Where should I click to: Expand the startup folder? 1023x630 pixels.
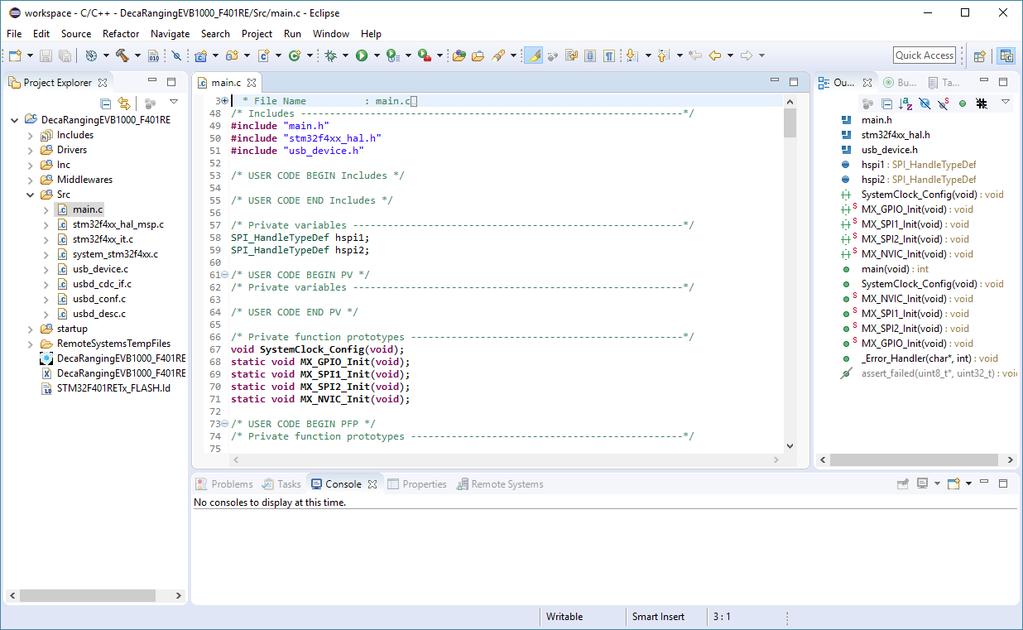pos(30,329)
